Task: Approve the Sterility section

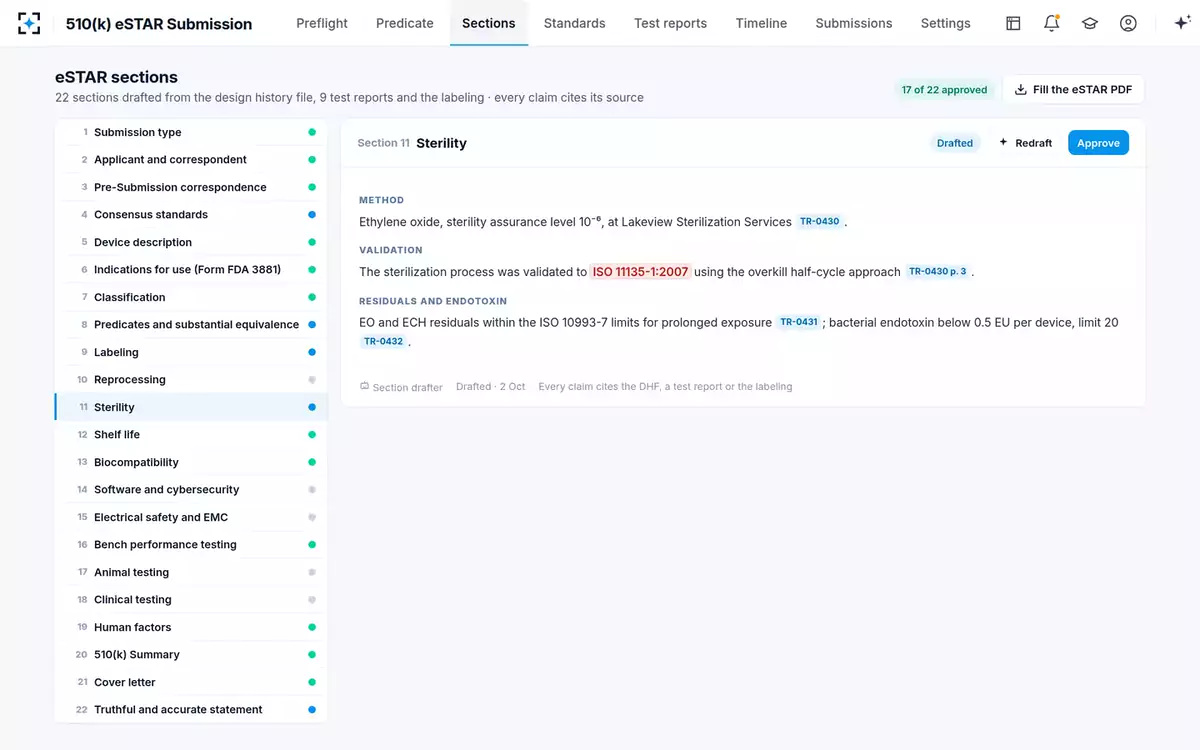Action: (x=1098, y=143)
